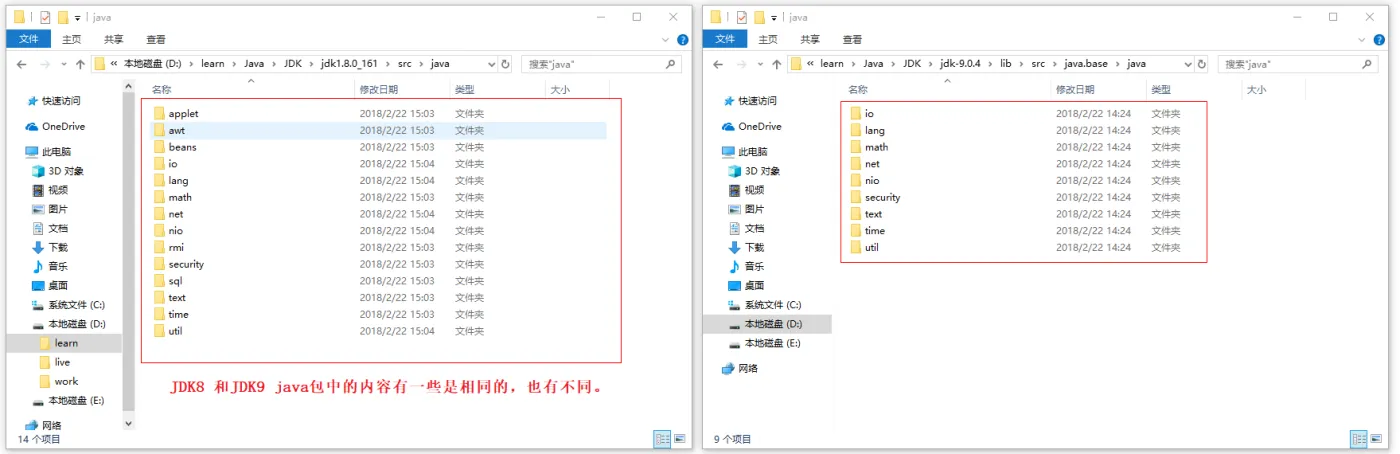
Task: Open 查看 tab in the right window
Action: point(853,40)
